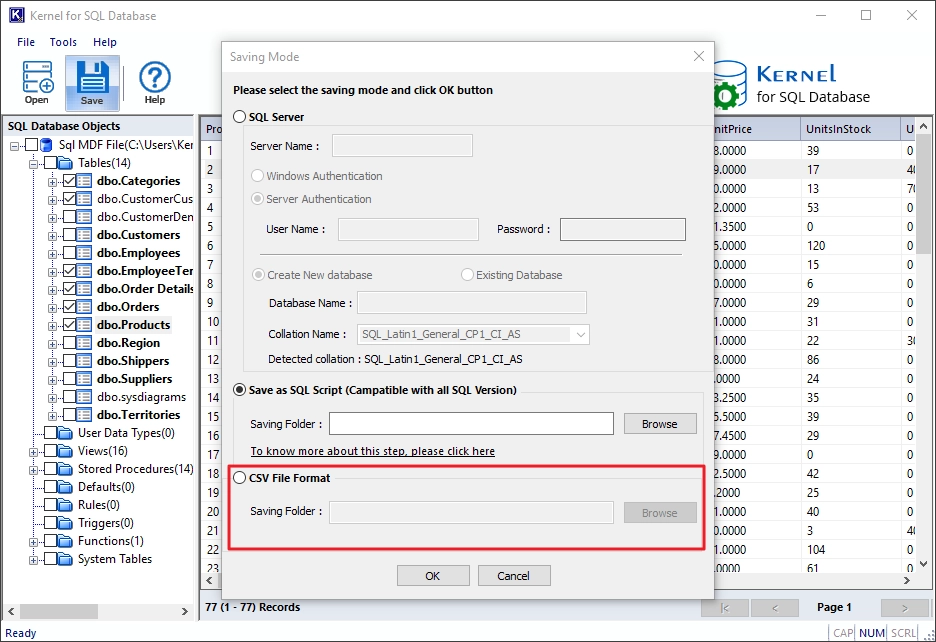This screenshot has width=936, height=642.
Task: Go to next page of records
Action: click(904, 607)
